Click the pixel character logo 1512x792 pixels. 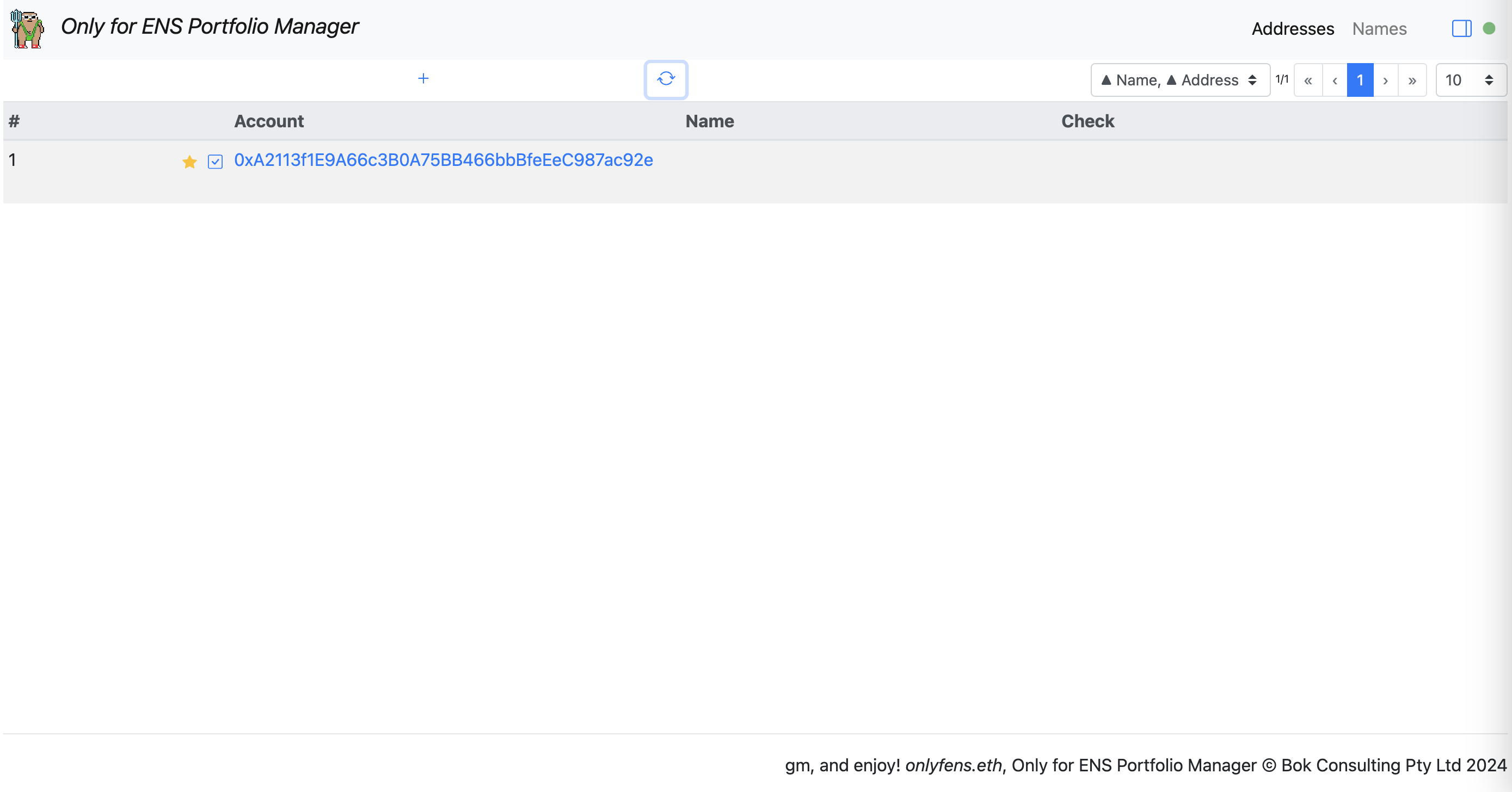[27, 28]
